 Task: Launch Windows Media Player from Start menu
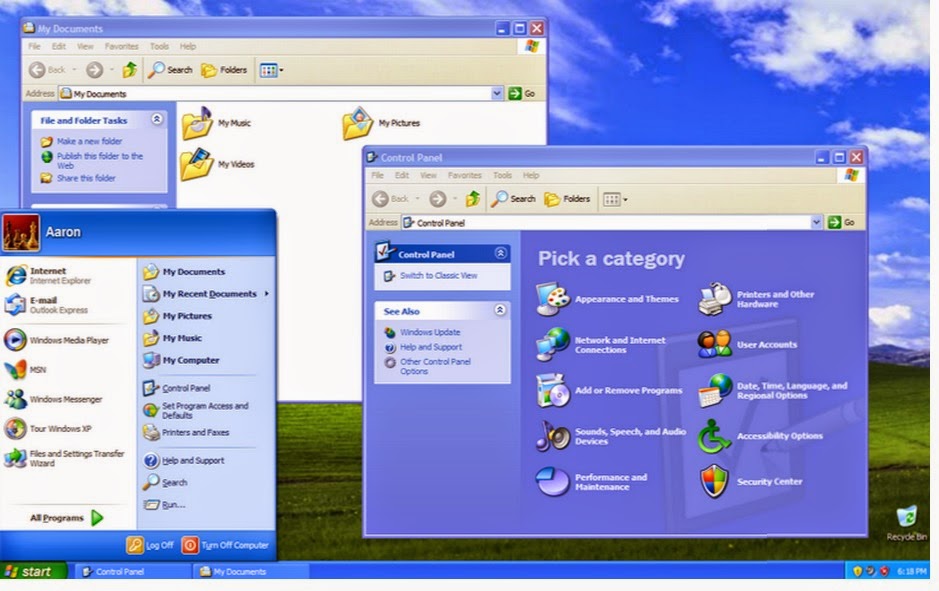[x=57, y=340]
